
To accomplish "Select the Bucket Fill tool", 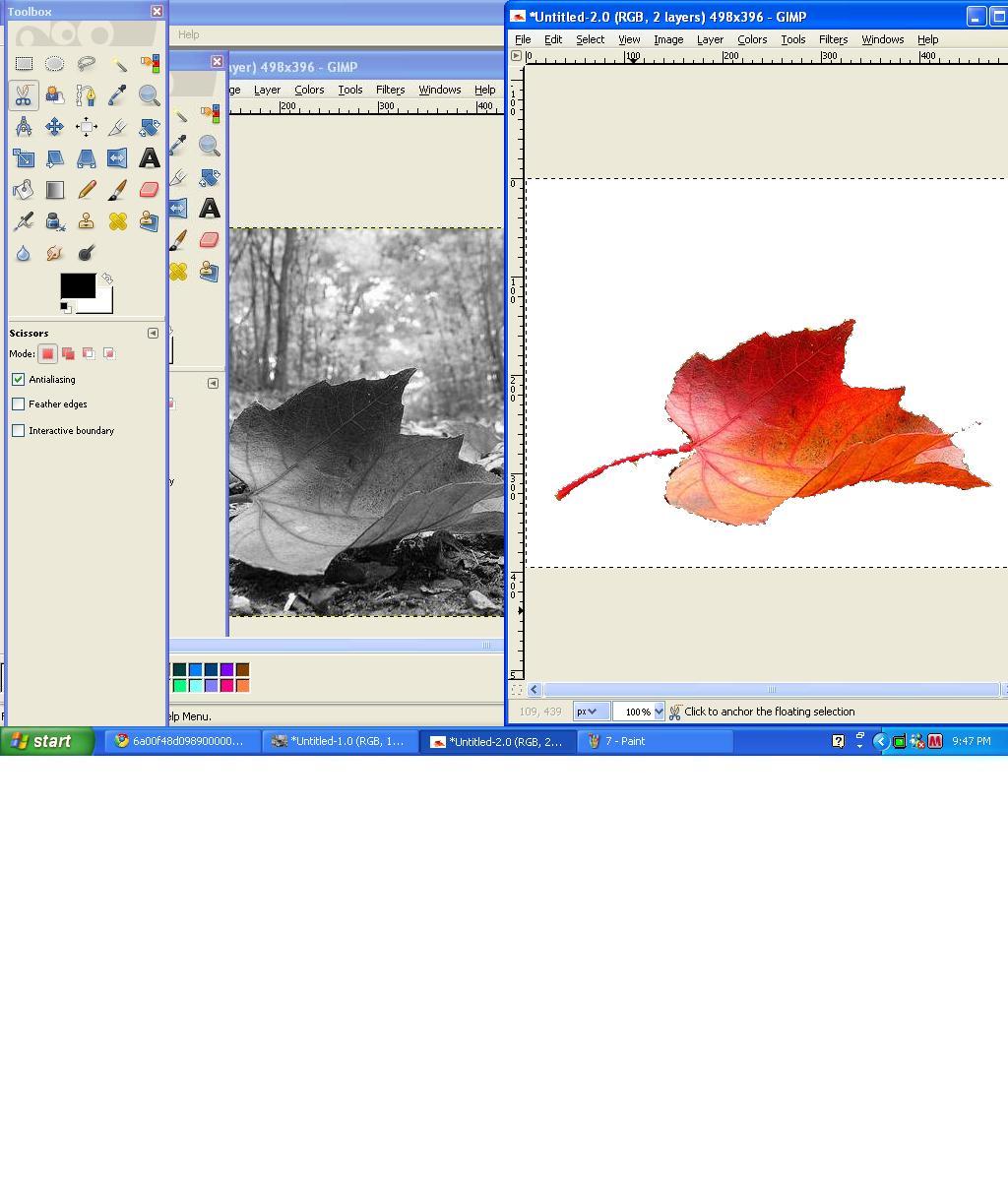I will pos(24,190).
